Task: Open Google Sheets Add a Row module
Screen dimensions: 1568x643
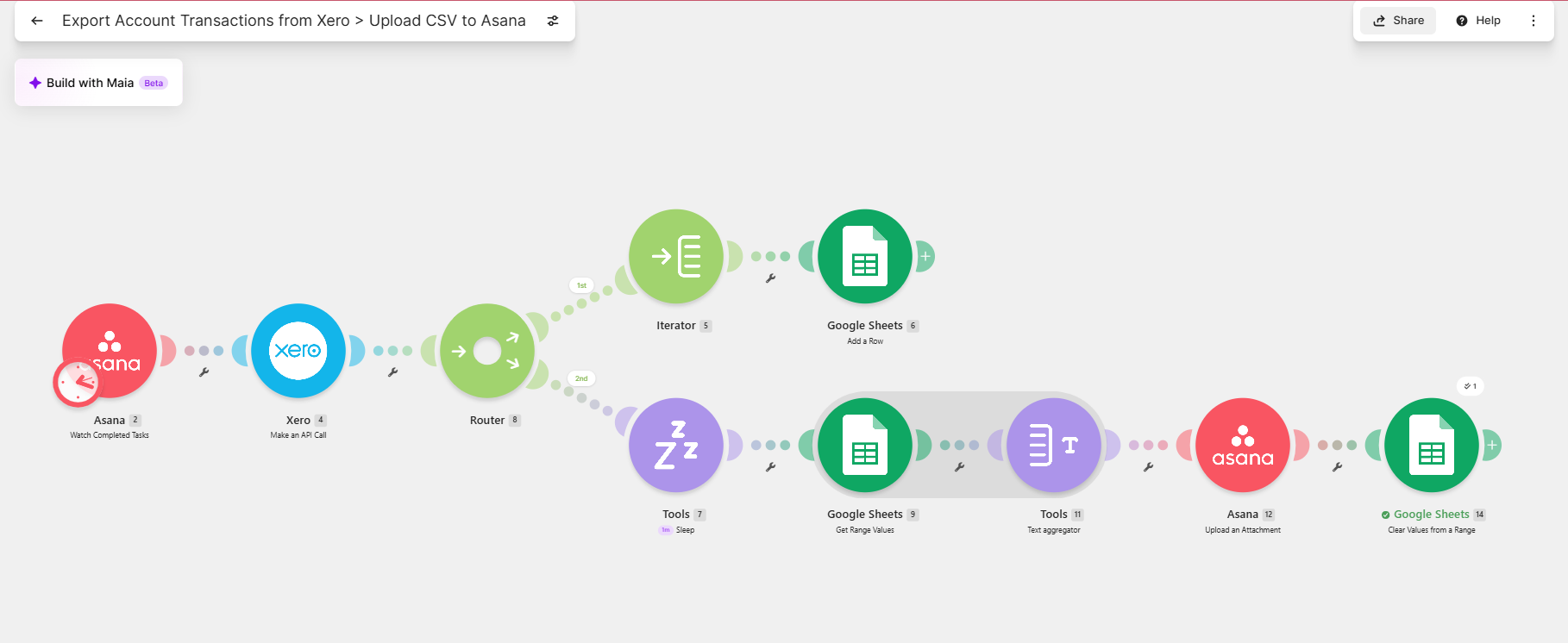Action: (x=865, y=256)
